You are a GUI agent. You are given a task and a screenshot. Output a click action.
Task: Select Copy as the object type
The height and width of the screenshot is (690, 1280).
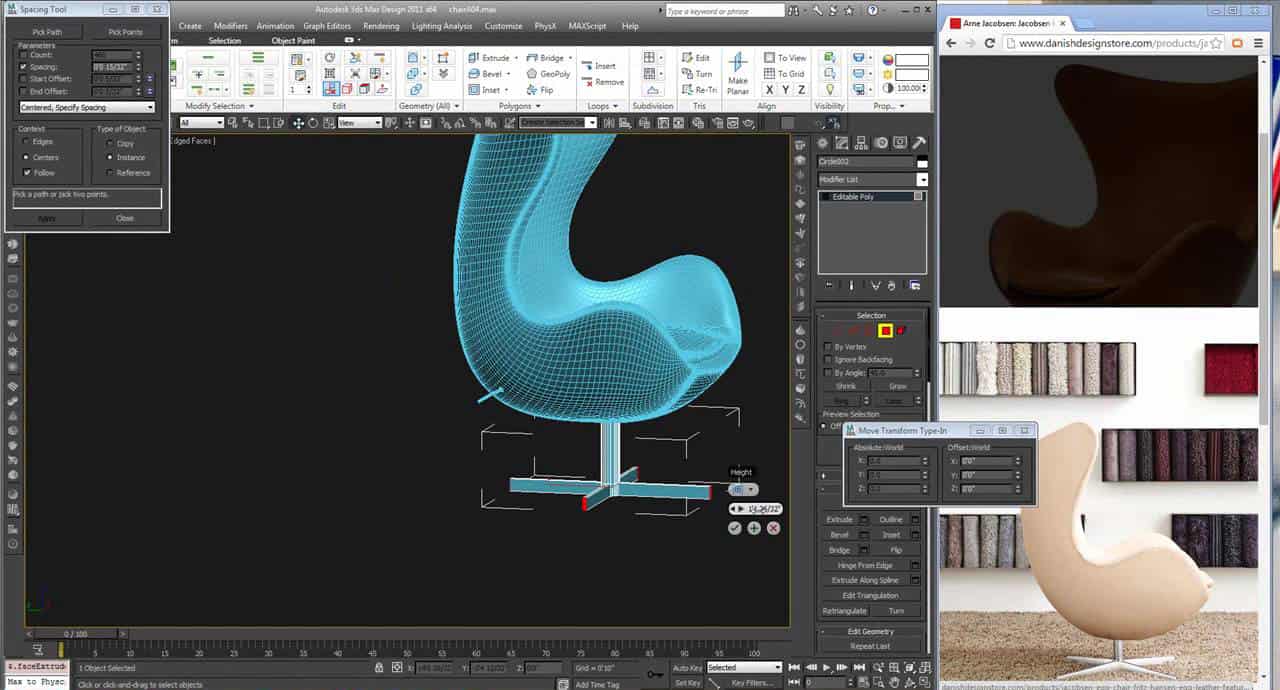click(110, 143)
